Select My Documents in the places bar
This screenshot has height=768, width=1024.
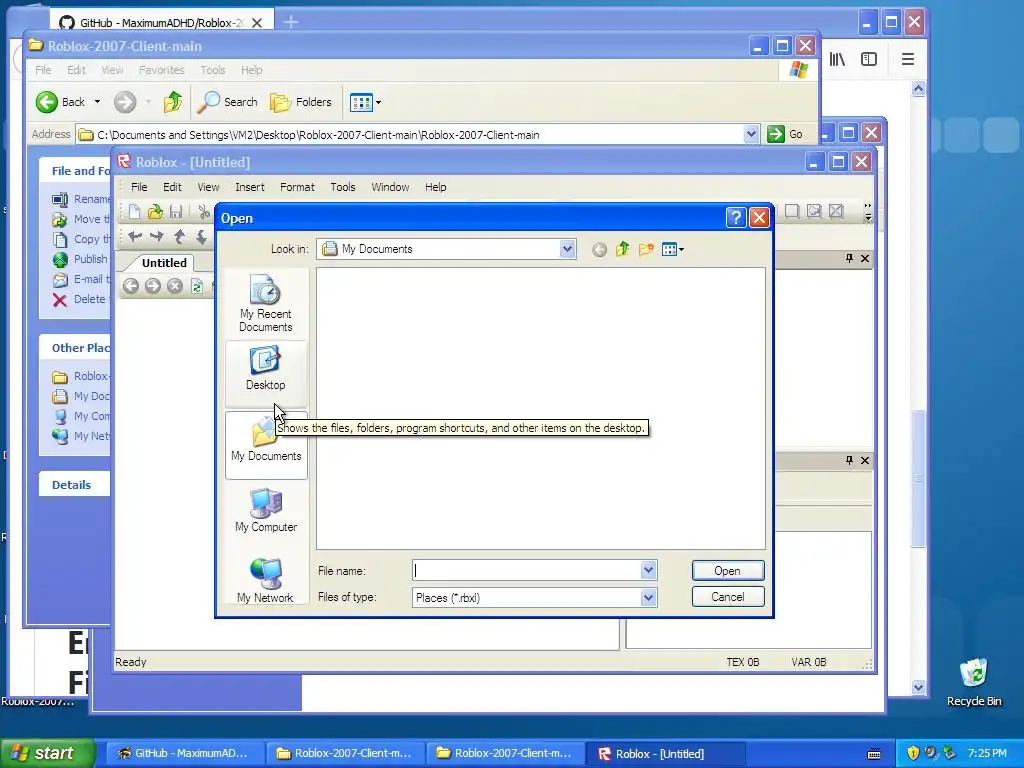click(266, 444)
